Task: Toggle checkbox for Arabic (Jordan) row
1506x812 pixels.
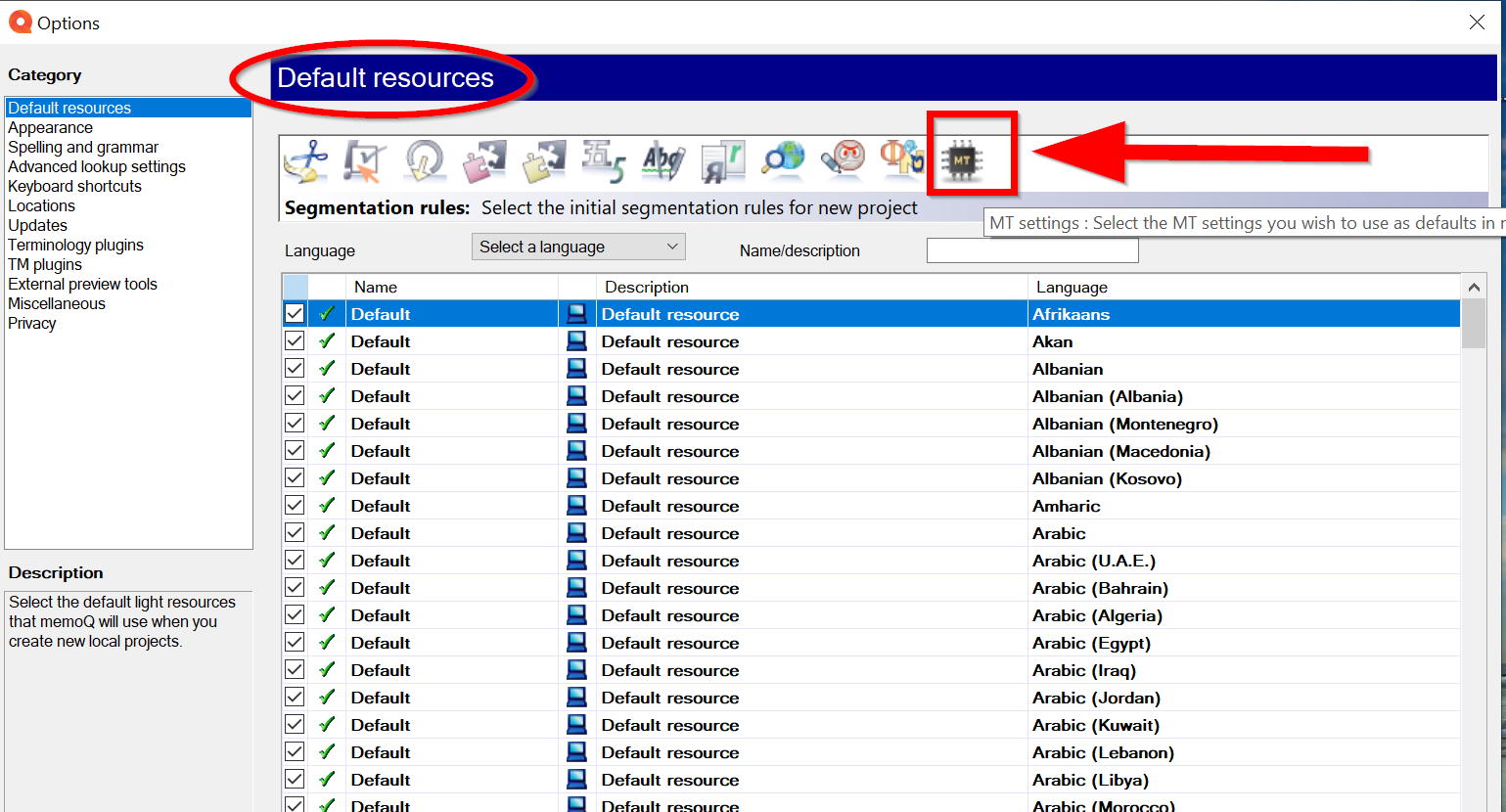Action: coord(295,698)
